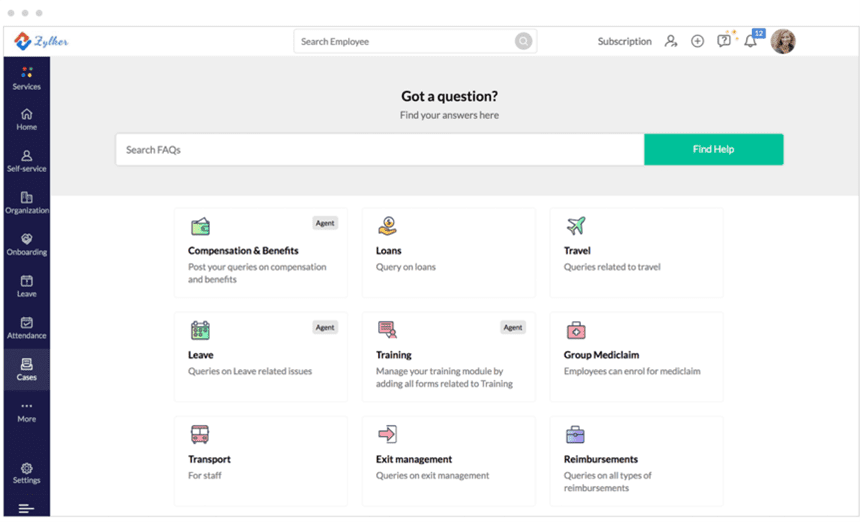This screenshot has height=522, width=860.
Task: Click the Search FAQs input field
Action: 380,149
